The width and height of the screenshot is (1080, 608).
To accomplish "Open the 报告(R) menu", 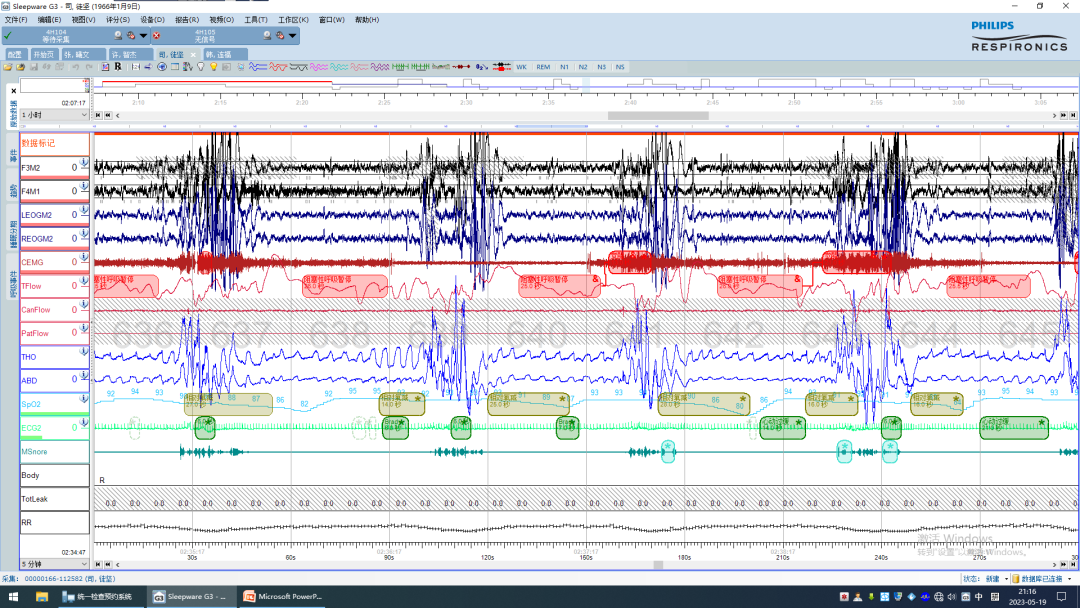I will (187, 20).
